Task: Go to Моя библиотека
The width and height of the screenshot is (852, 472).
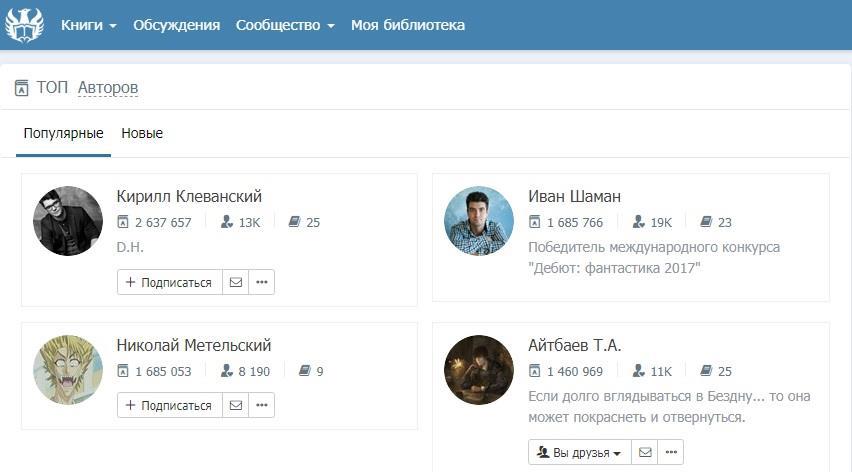Action: [x=408, y=25]
